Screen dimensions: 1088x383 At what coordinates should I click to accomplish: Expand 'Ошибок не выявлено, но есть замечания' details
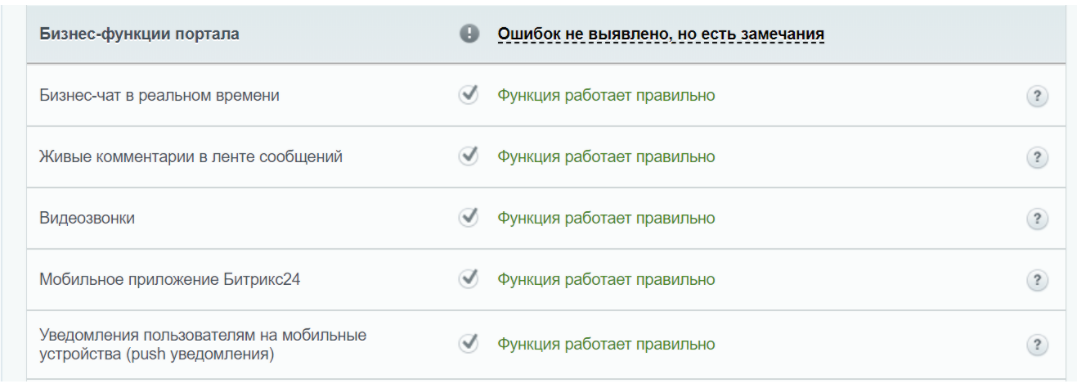(x=661, y=34)
